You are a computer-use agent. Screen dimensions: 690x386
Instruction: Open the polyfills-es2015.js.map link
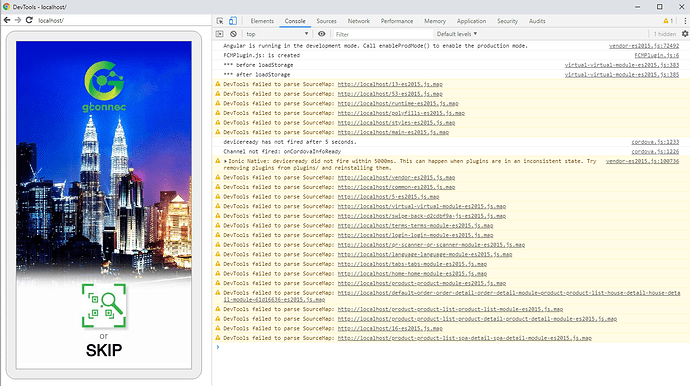point(401,113)
